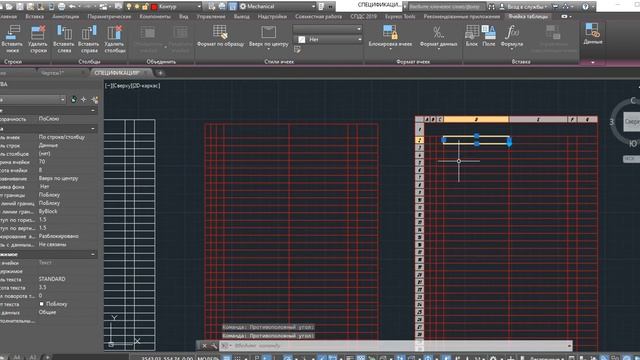
Task: Click the text height value 3.5
Action: 42,287
